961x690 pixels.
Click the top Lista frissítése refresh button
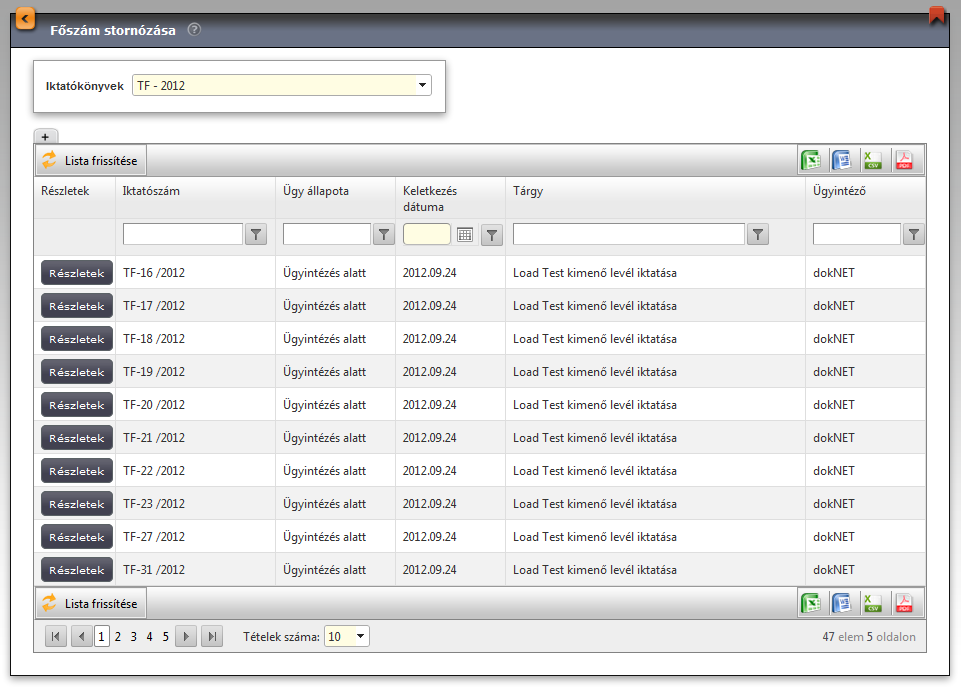(91, 161)
